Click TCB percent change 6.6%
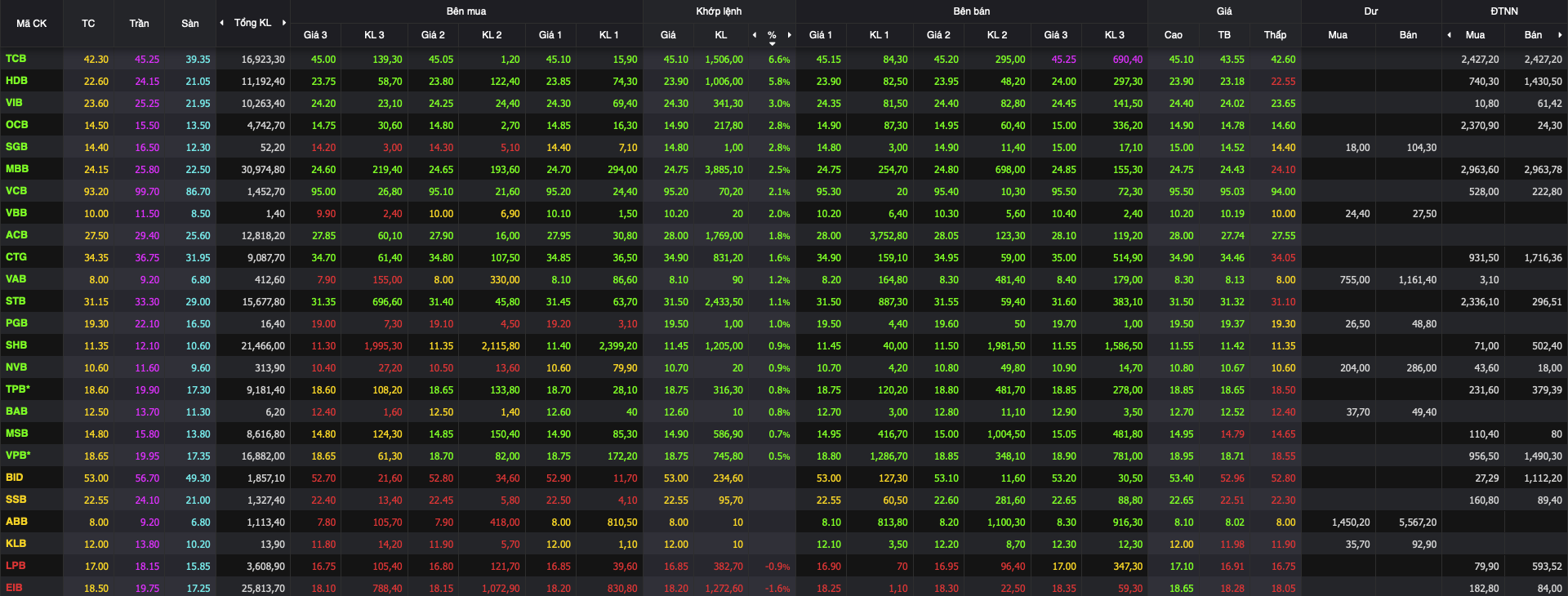1568x596 pixels. point(779,60)
